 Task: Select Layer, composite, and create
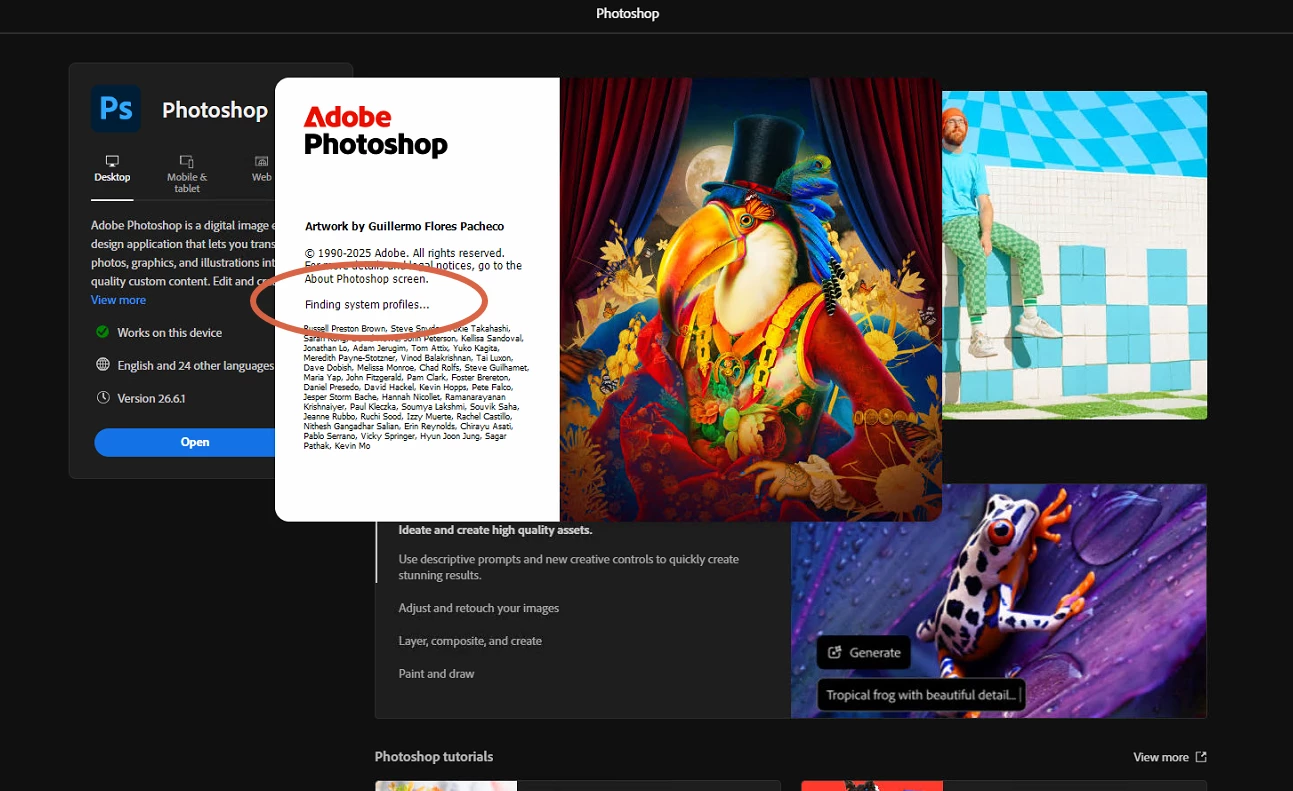tap(470, 641)
